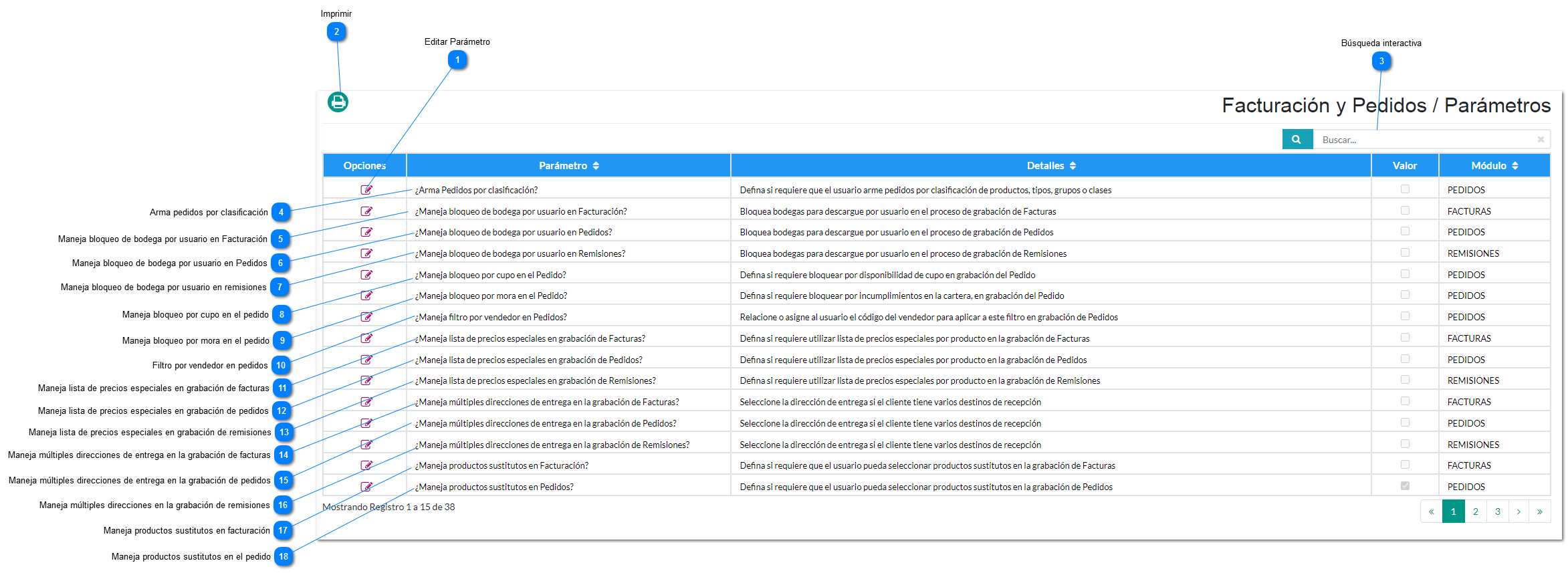
Task: Select text "¿Maneja filtro por vendedor en Pedidos?"
Action: click(x=491, y=317)
